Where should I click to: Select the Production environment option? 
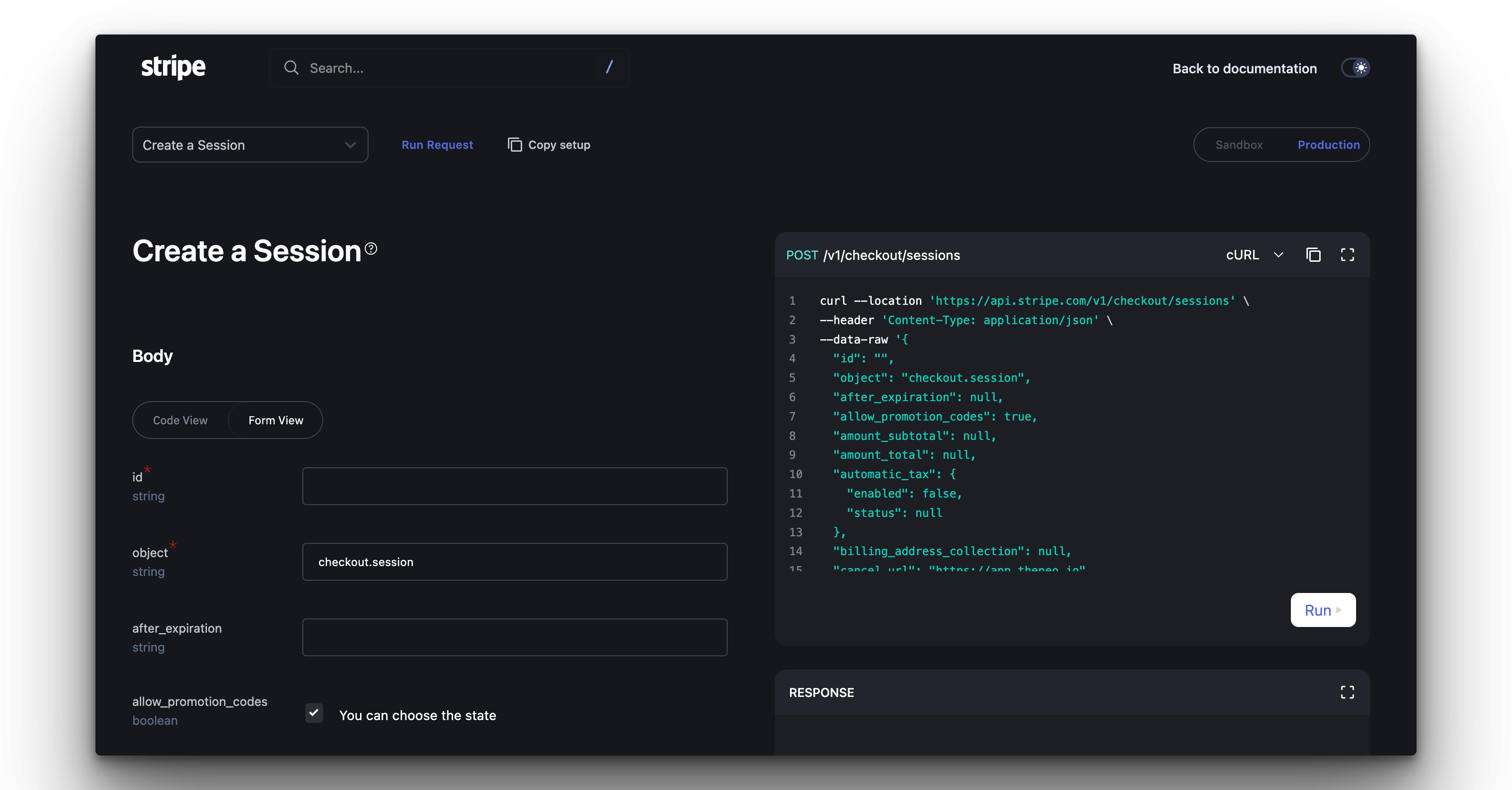pos(1328,145)
